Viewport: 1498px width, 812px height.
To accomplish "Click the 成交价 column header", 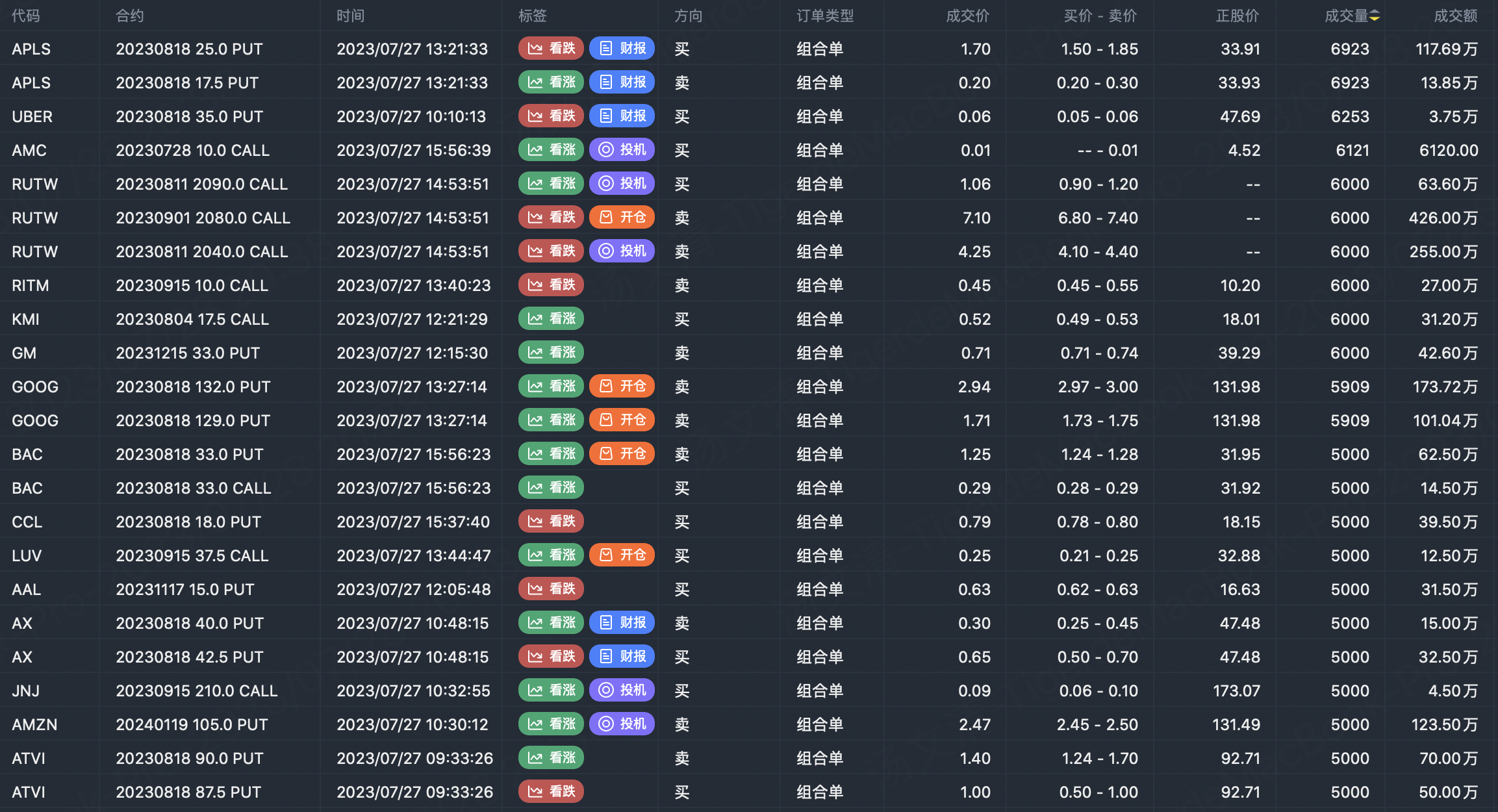I will (x=968, y=16).
